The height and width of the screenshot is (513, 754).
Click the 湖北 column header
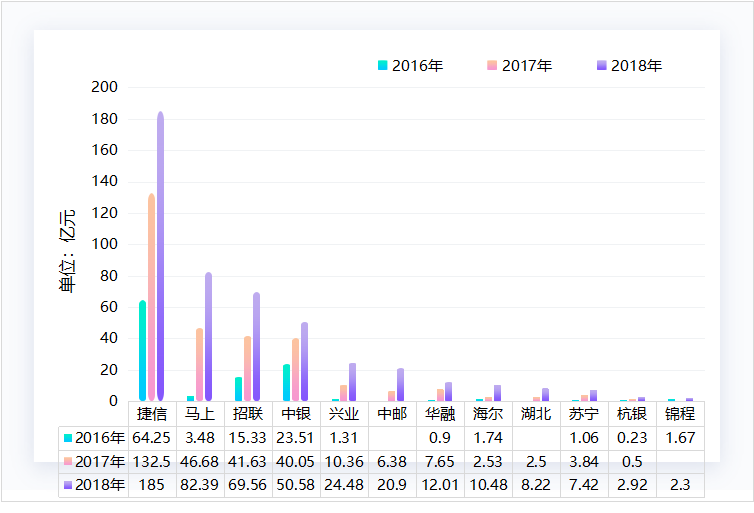tap(536, 413)
